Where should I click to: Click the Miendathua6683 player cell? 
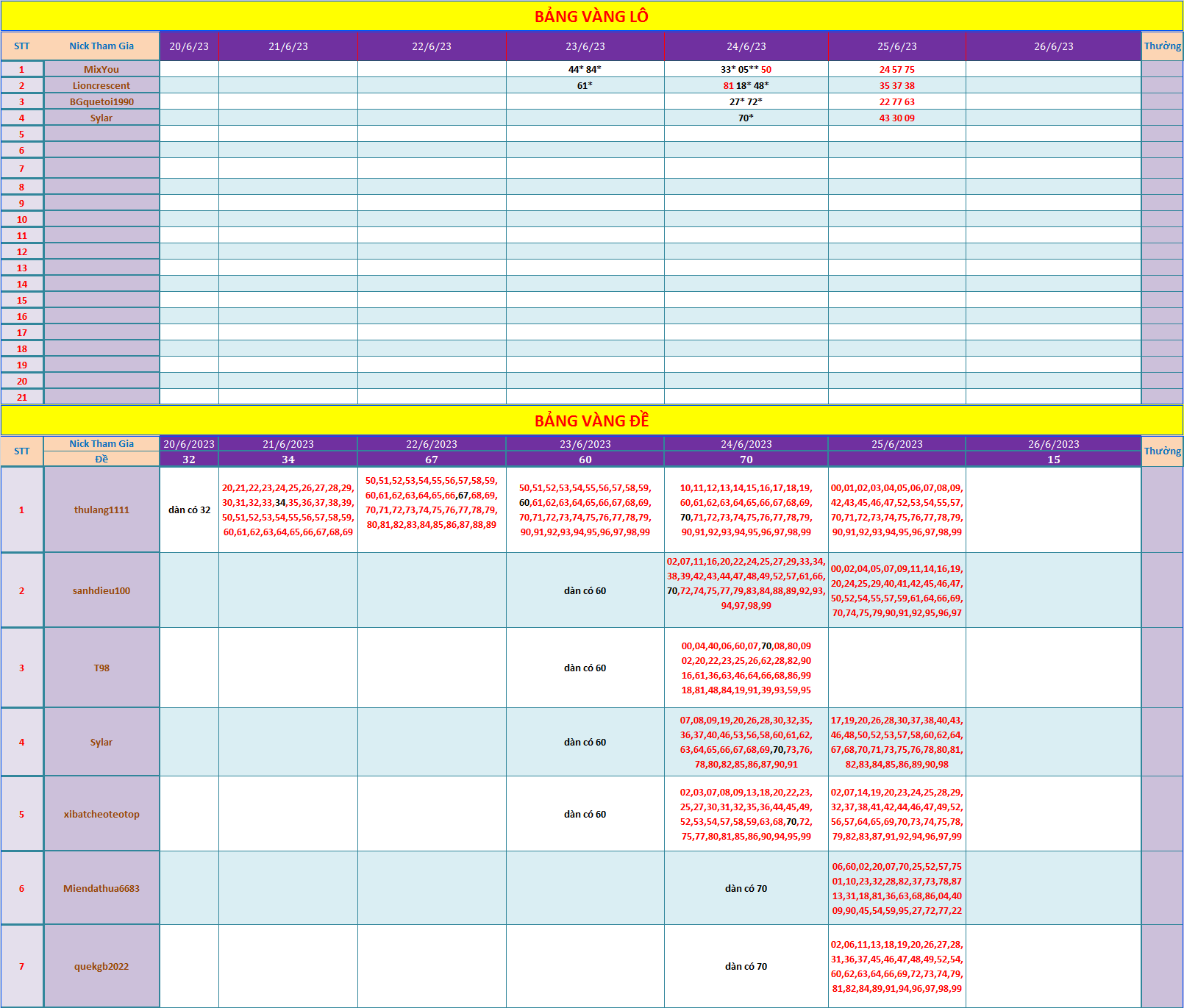(x=101, y=888)
